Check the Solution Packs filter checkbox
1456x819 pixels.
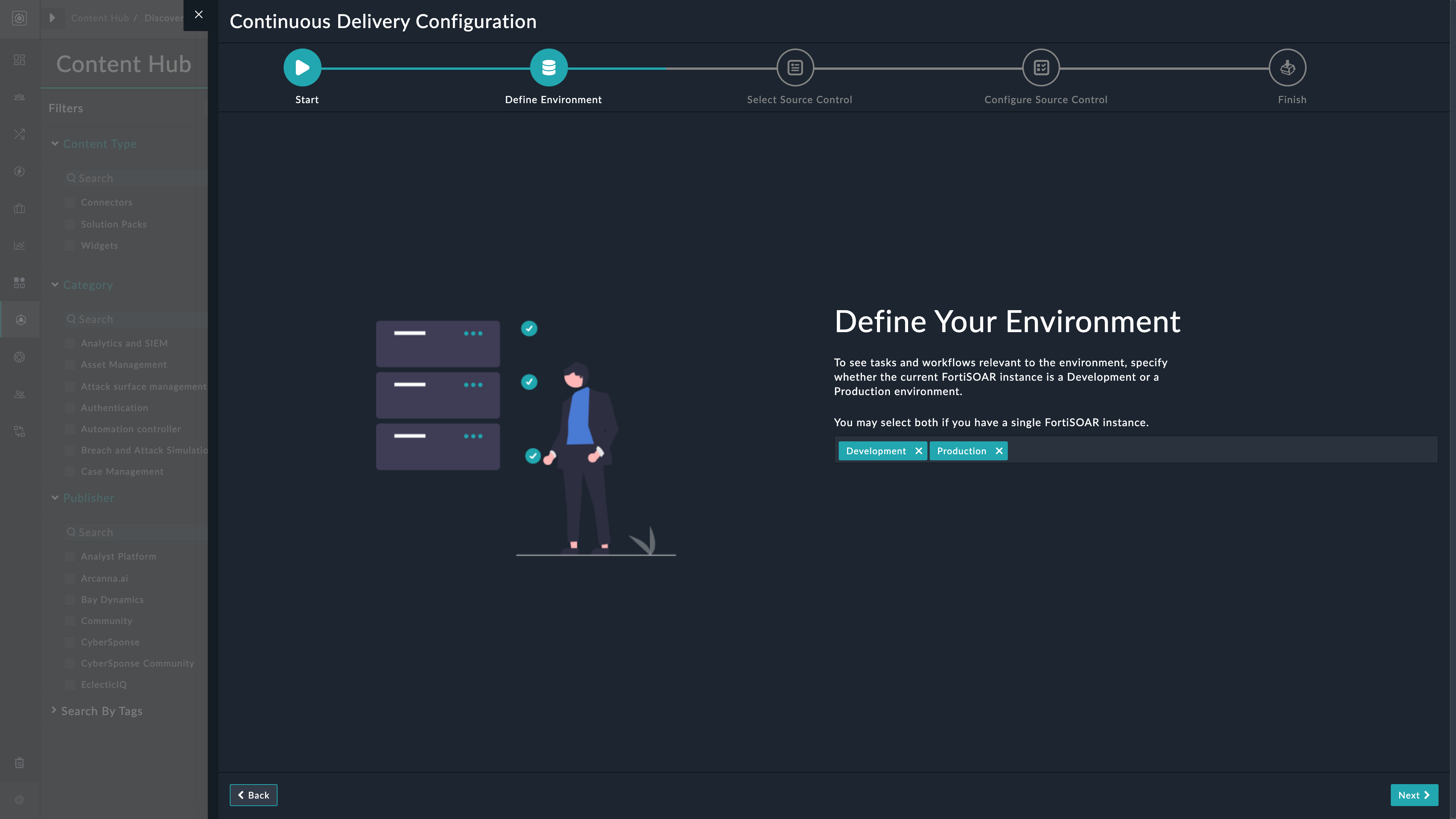[x=69, y=224]
